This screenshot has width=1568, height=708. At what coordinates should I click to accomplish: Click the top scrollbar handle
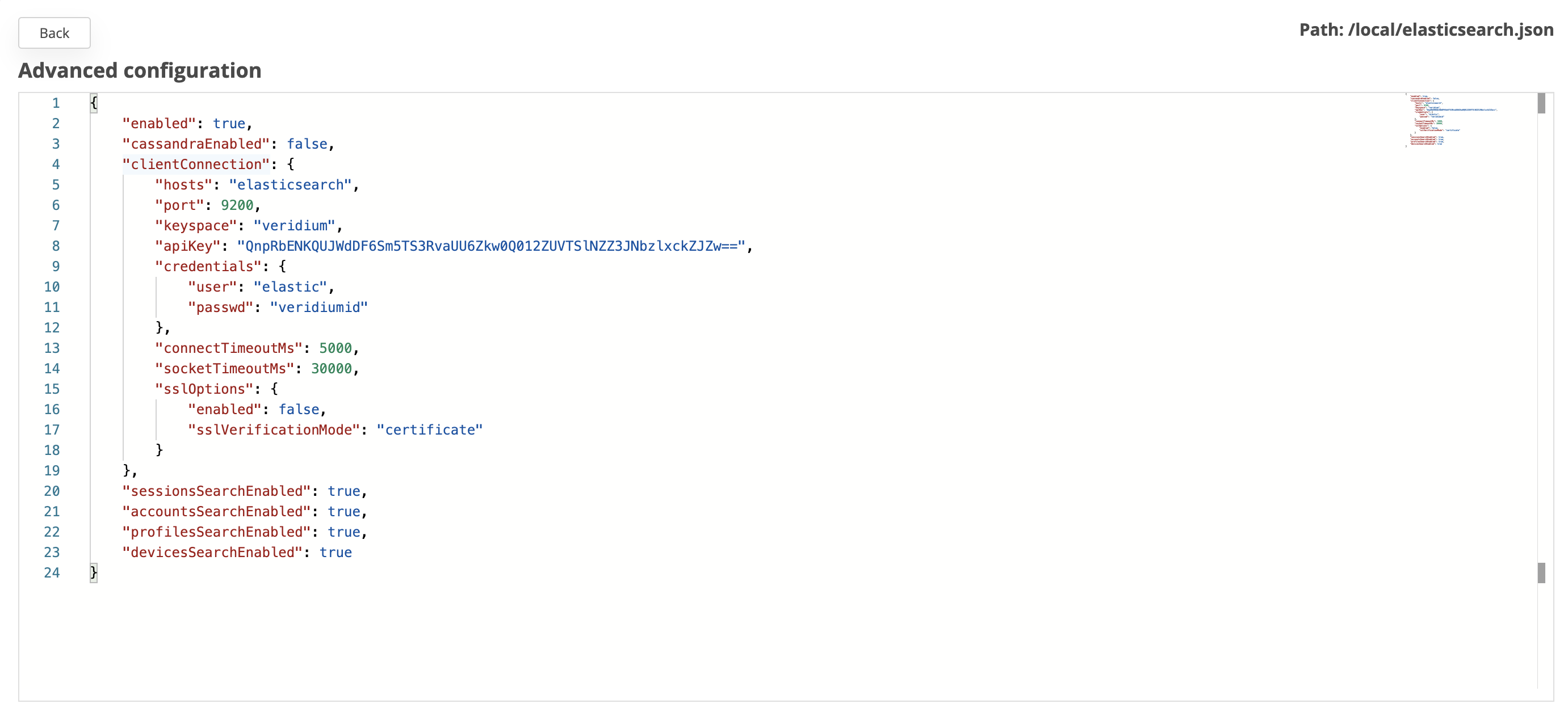1541,103
